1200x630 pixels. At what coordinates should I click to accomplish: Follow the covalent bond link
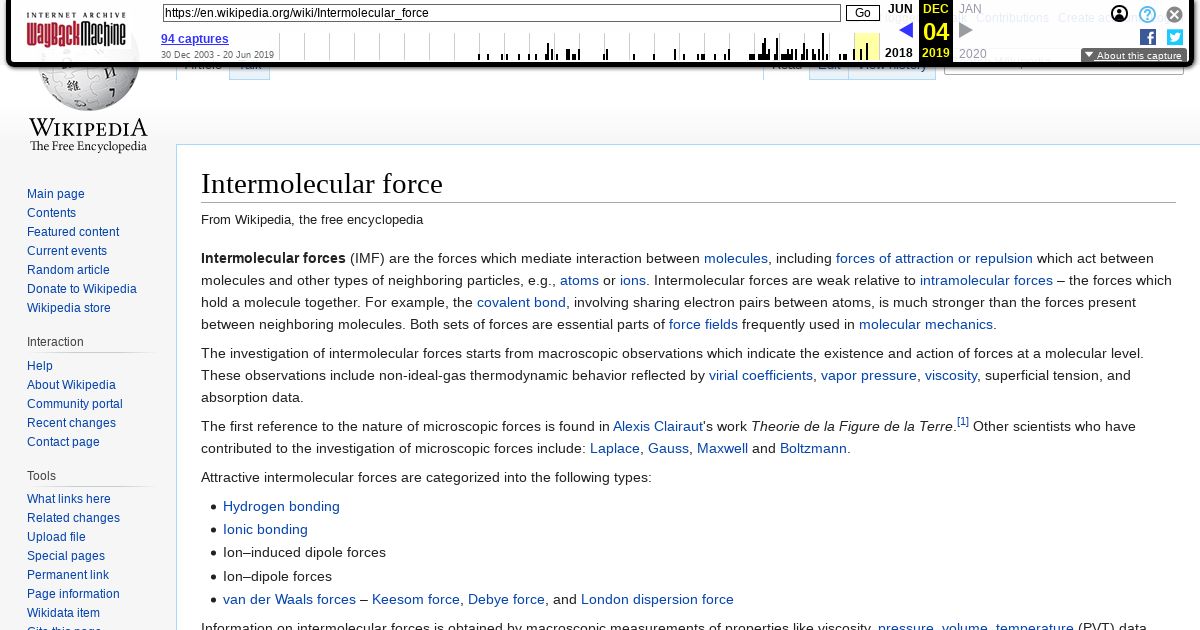[521, 302]
